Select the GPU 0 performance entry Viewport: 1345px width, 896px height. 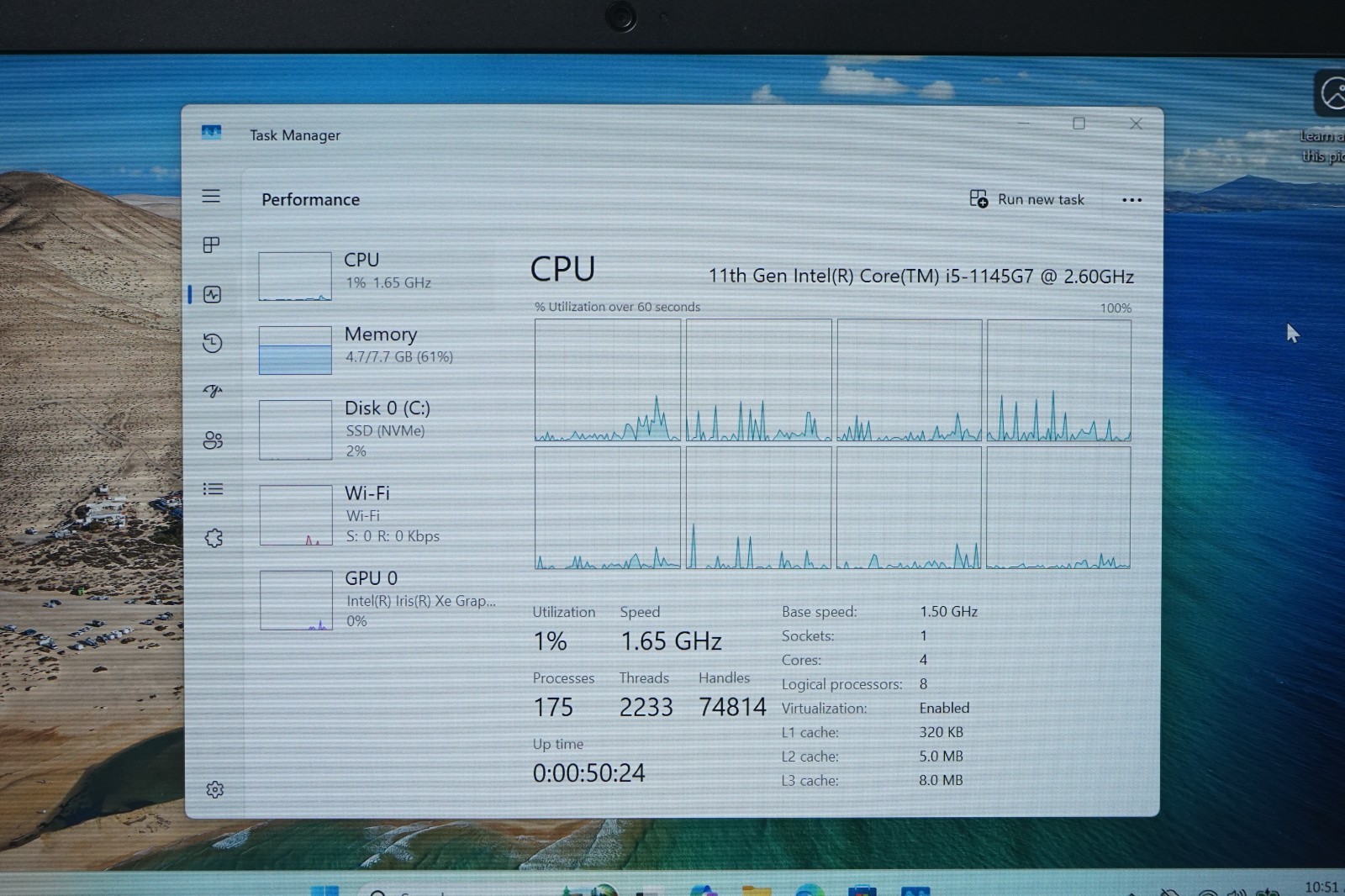[x=380, y=598]
